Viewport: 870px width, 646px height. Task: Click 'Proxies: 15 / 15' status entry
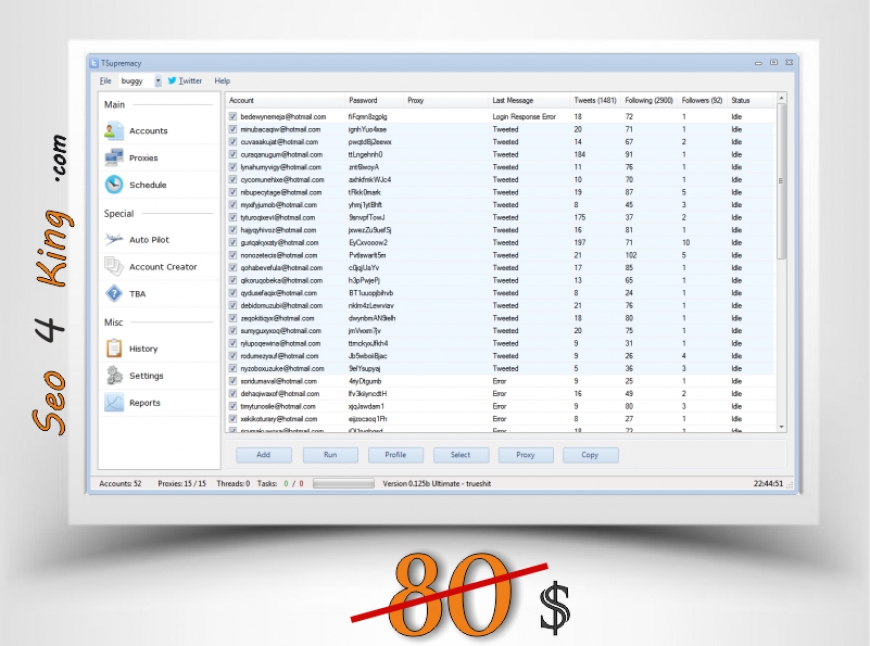click(181, 484)
